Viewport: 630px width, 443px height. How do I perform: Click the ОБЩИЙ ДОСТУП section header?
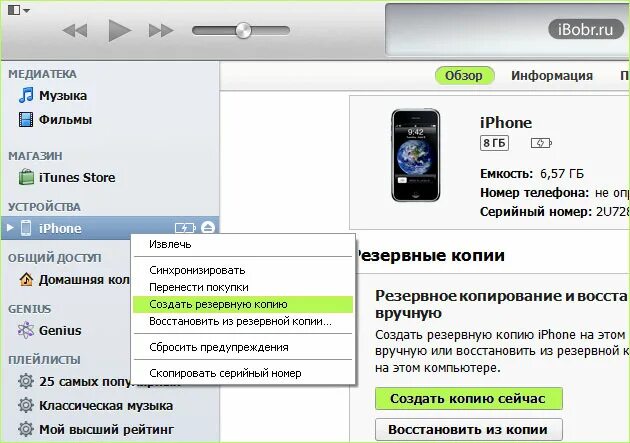point(55,258)
